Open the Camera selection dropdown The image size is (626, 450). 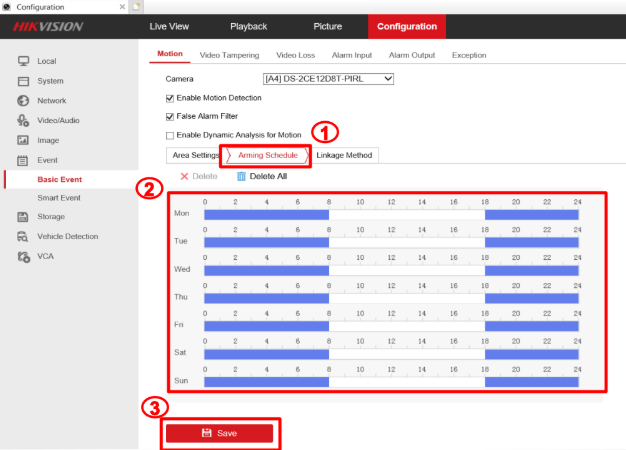[328, 78]
